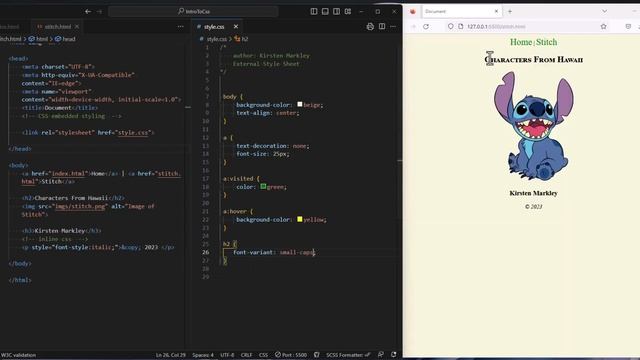Click line number 26 in style.css gutter
The height and width of the screenshot is (360, 640).
(x=206, y=252)
